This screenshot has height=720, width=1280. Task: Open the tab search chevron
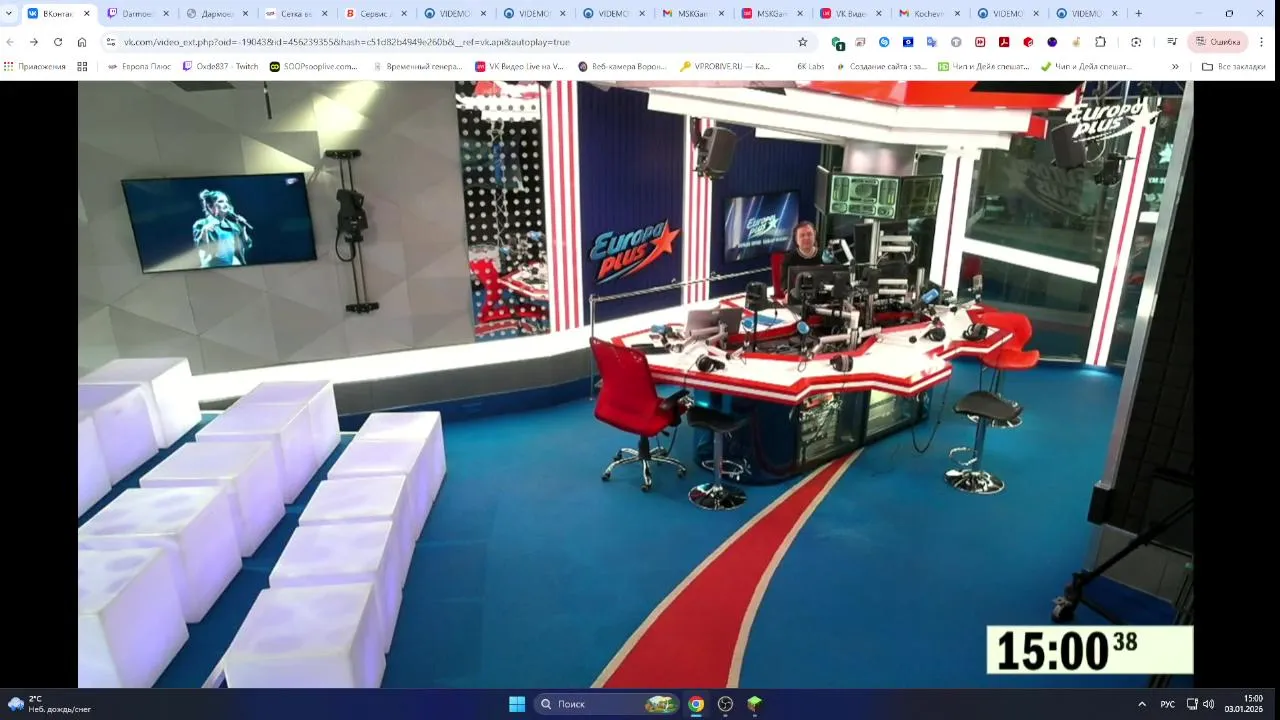pos(10,14)
